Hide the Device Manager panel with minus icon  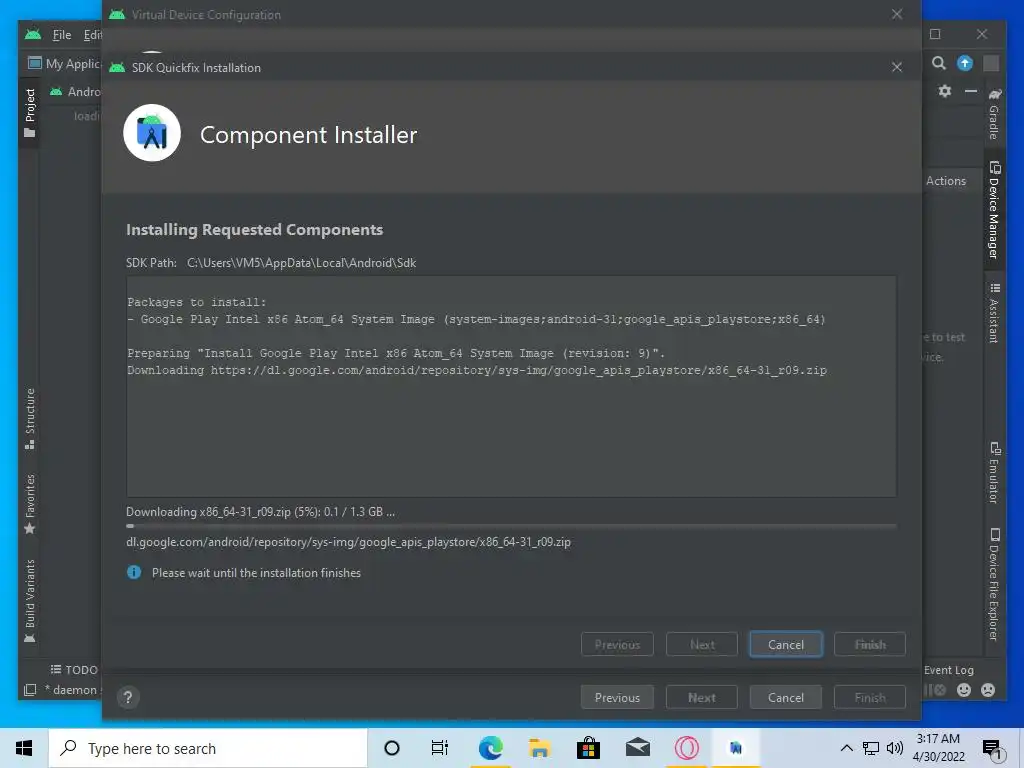(971, 91)
